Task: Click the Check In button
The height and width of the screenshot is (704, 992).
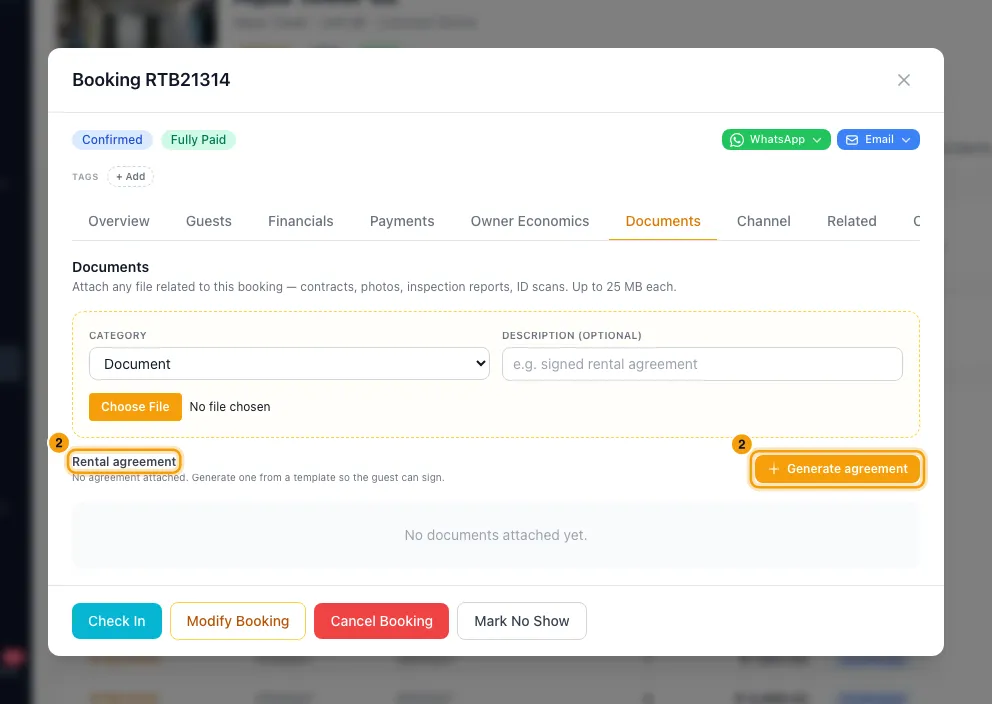Action: (x=117, y=621)
